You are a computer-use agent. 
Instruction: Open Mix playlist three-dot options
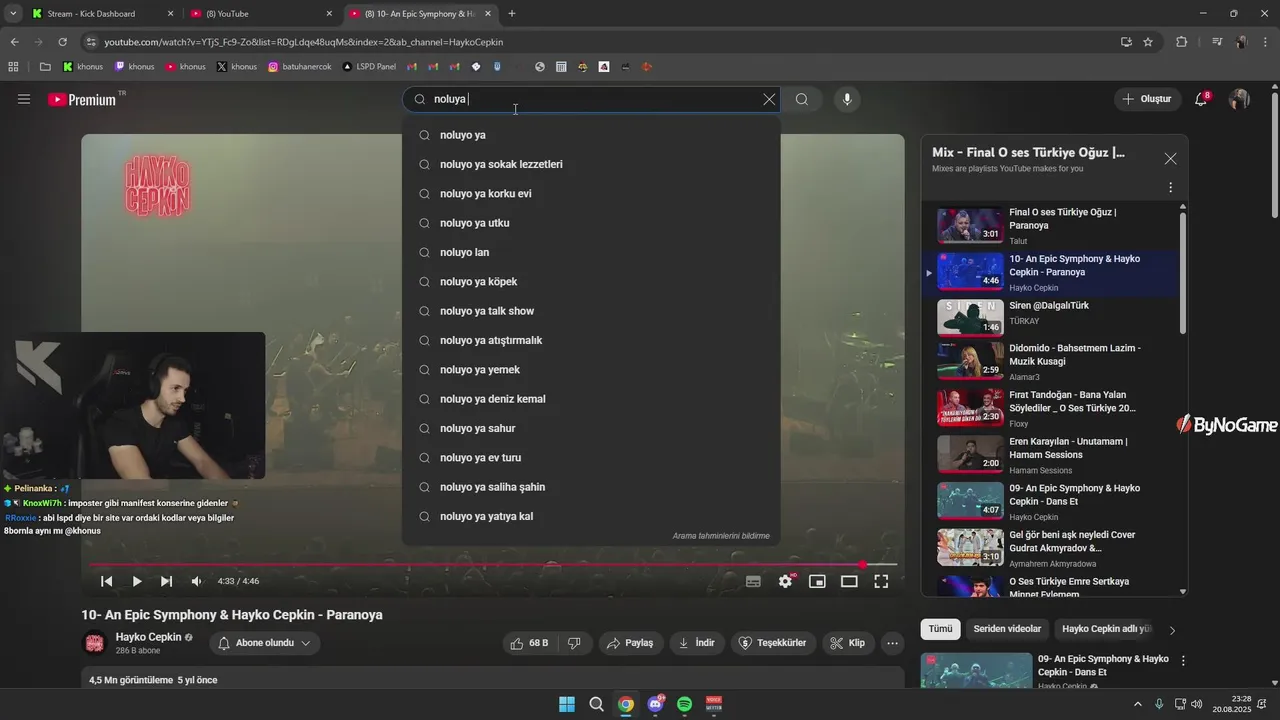[1170, 187]
